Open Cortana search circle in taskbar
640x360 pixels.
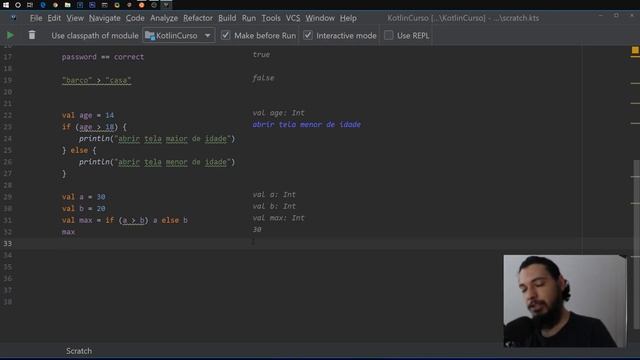(18, 5)
